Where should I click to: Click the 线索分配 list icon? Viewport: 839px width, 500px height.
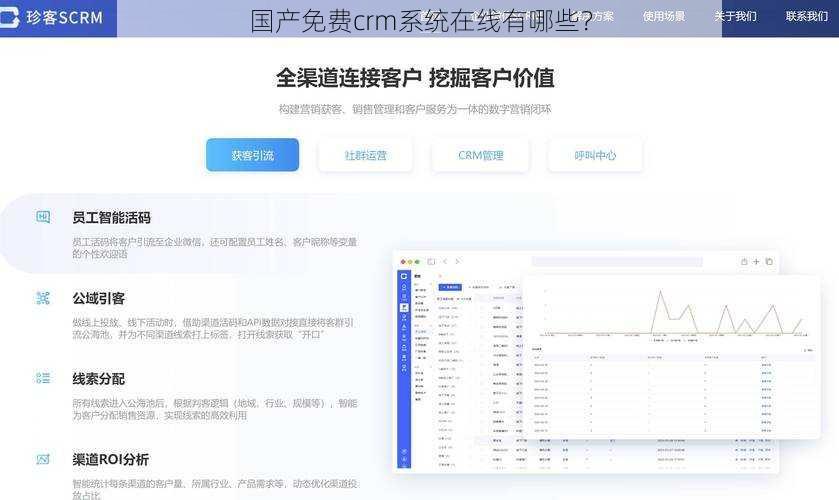coord(43,378)
